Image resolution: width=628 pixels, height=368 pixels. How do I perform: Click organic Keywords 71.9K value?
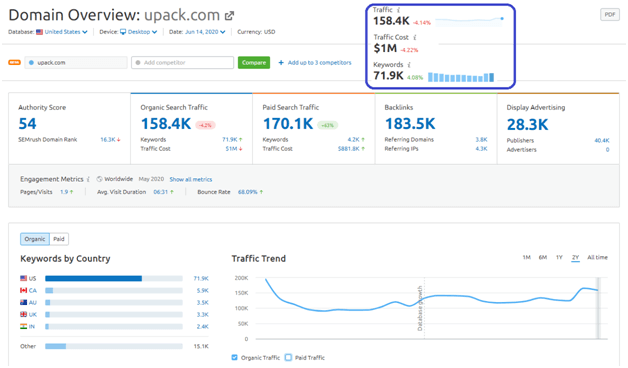pyautogui.click(x=230, y=140)
